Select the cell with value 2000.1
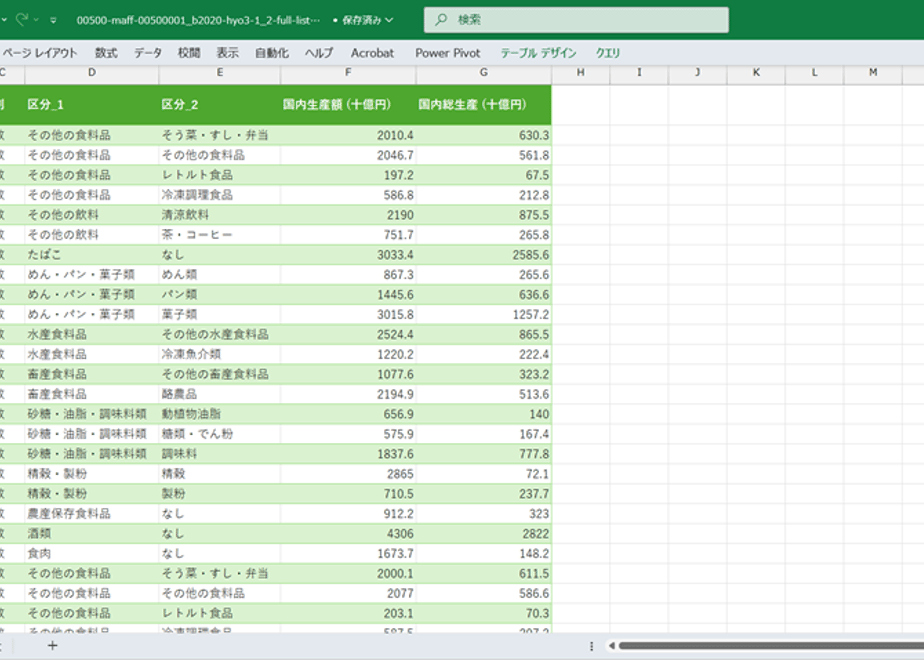Viewport: 924px width, 660px height. (x=348, y=573)
